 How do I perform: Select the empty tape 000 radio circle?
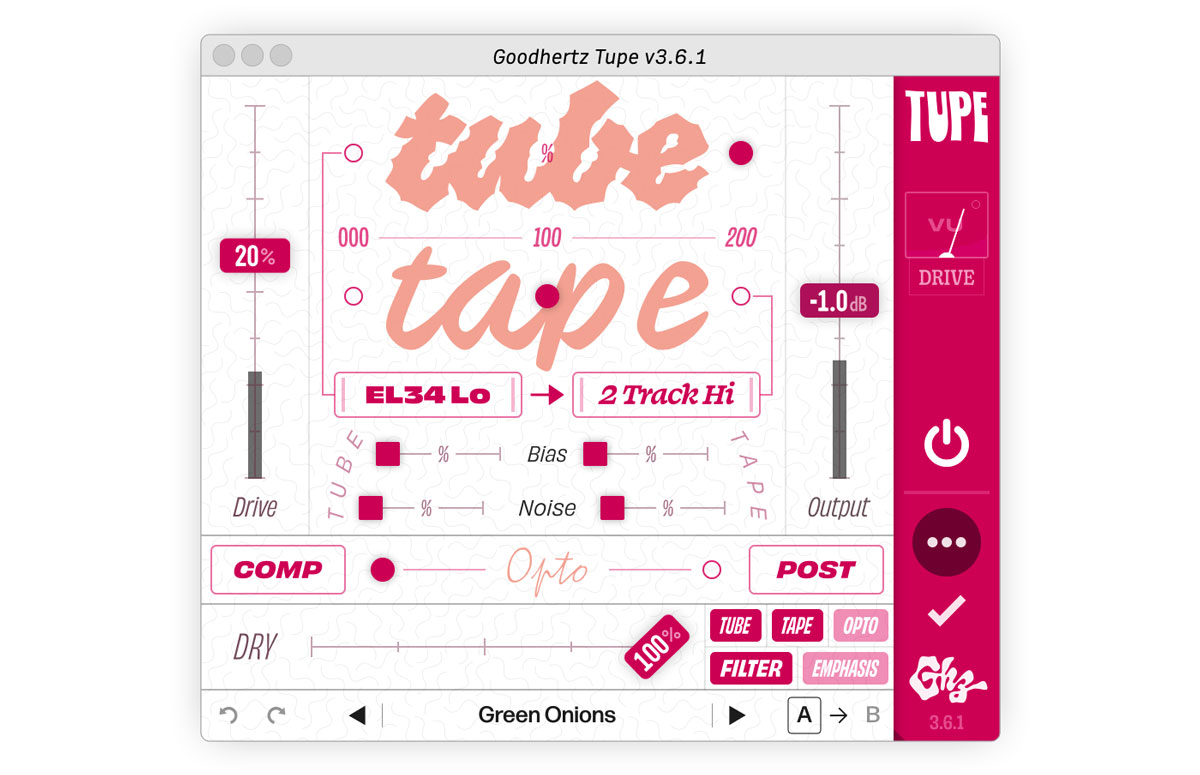[x=353, y=296]
